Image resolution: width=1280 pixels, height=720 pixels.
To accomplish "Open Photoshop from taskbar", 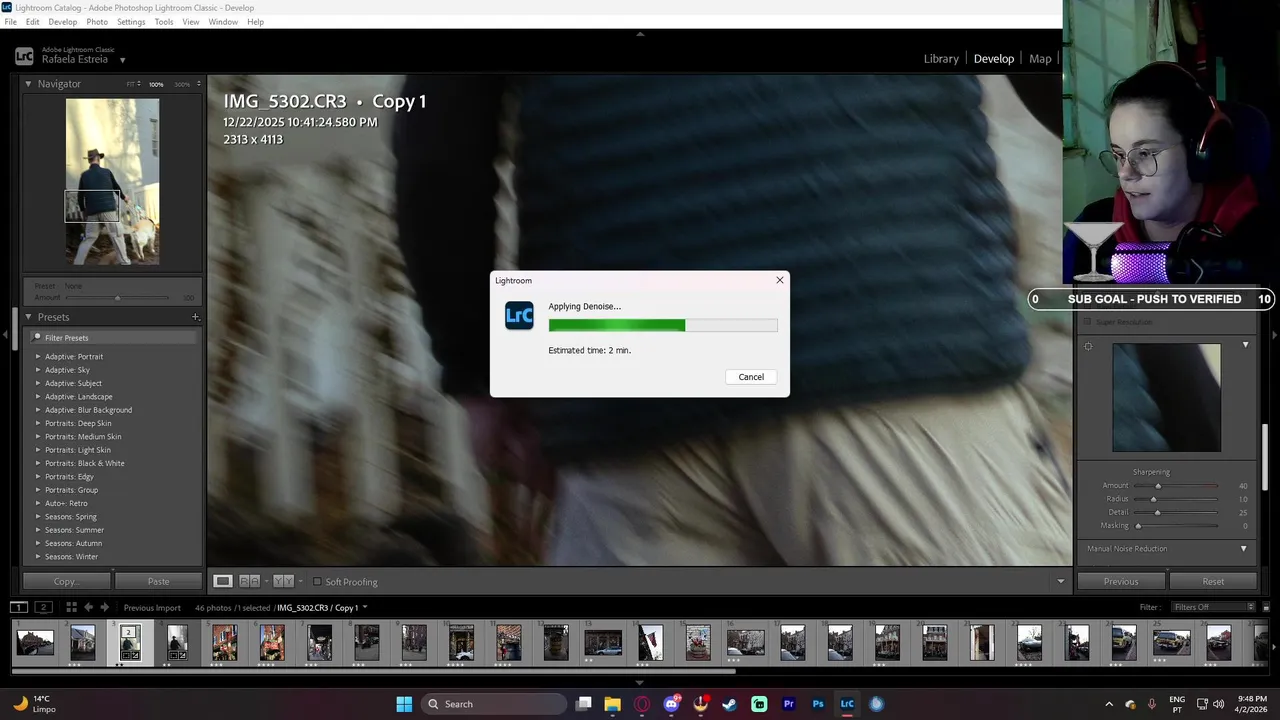I will point(818,704).
